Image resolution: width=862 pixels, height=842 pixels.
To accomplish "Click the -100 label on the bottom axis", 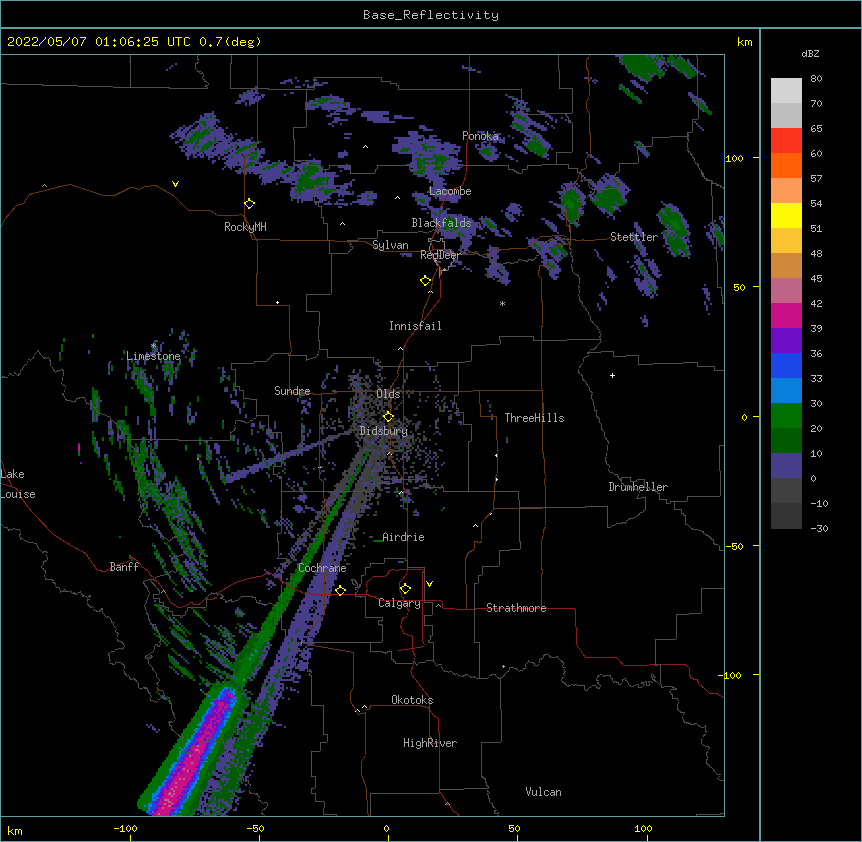I will 125,828.
